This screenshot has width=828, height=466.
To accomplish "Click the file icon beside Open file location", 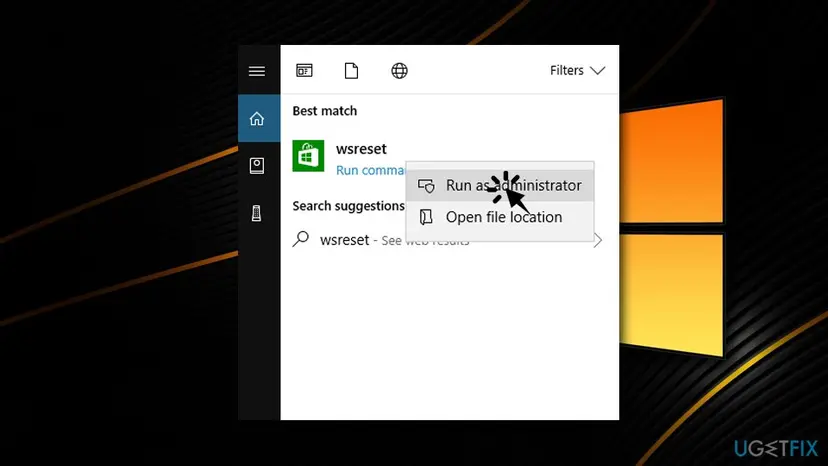I will (426, 217).
